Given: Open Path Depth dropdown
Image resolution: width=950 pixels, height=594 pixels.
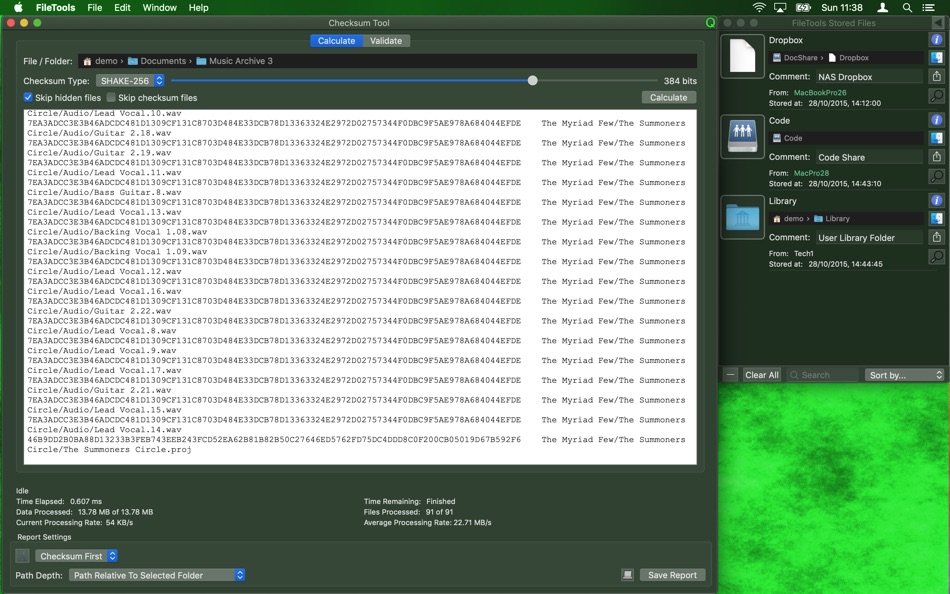Looking at the screenshot, I should (157, 575).
